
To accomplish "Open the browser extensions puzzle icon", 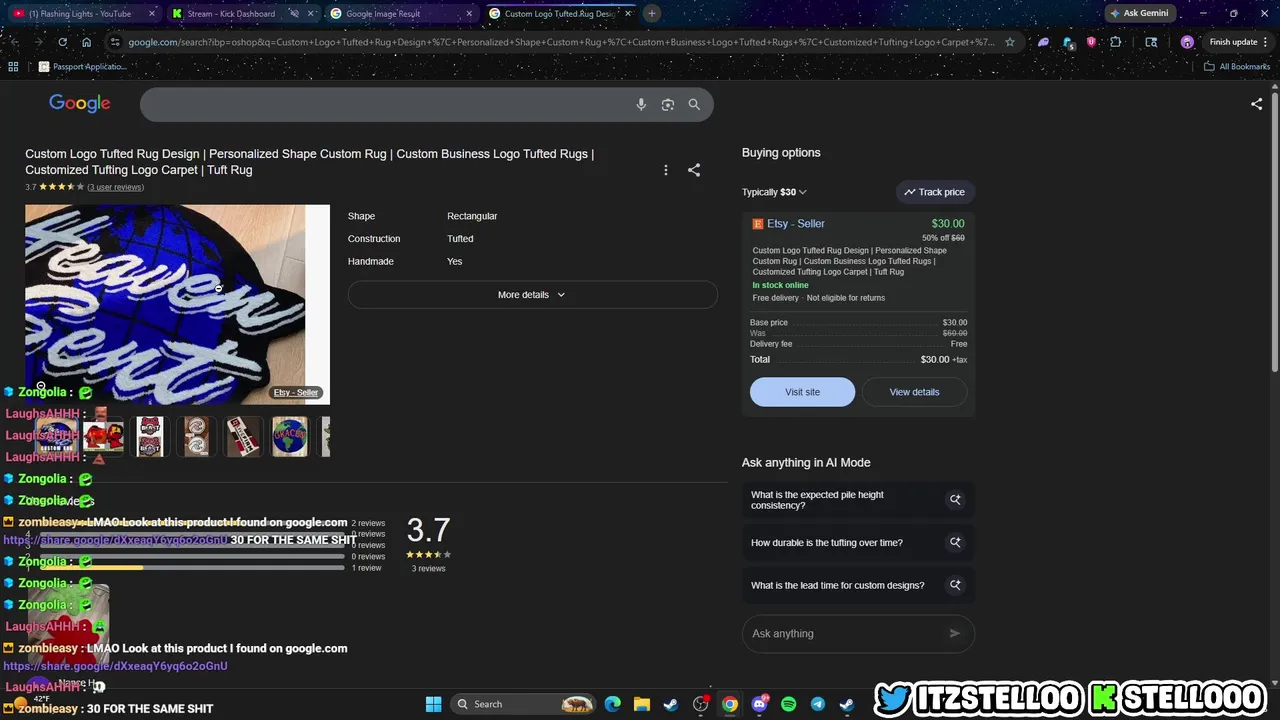I will tap(1116, 42).
